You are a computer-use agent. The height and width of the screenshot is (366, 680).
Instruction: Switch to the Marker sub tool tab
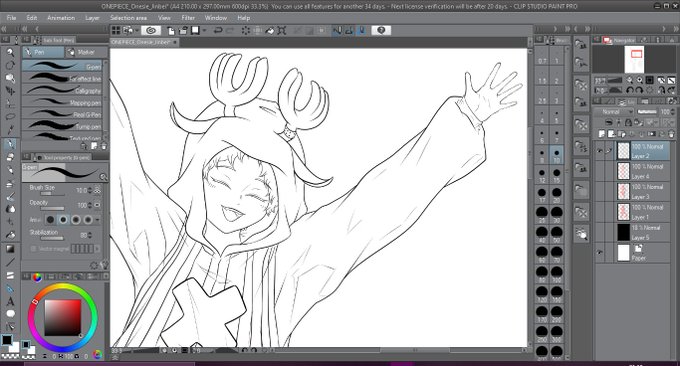tap(86, 52)
